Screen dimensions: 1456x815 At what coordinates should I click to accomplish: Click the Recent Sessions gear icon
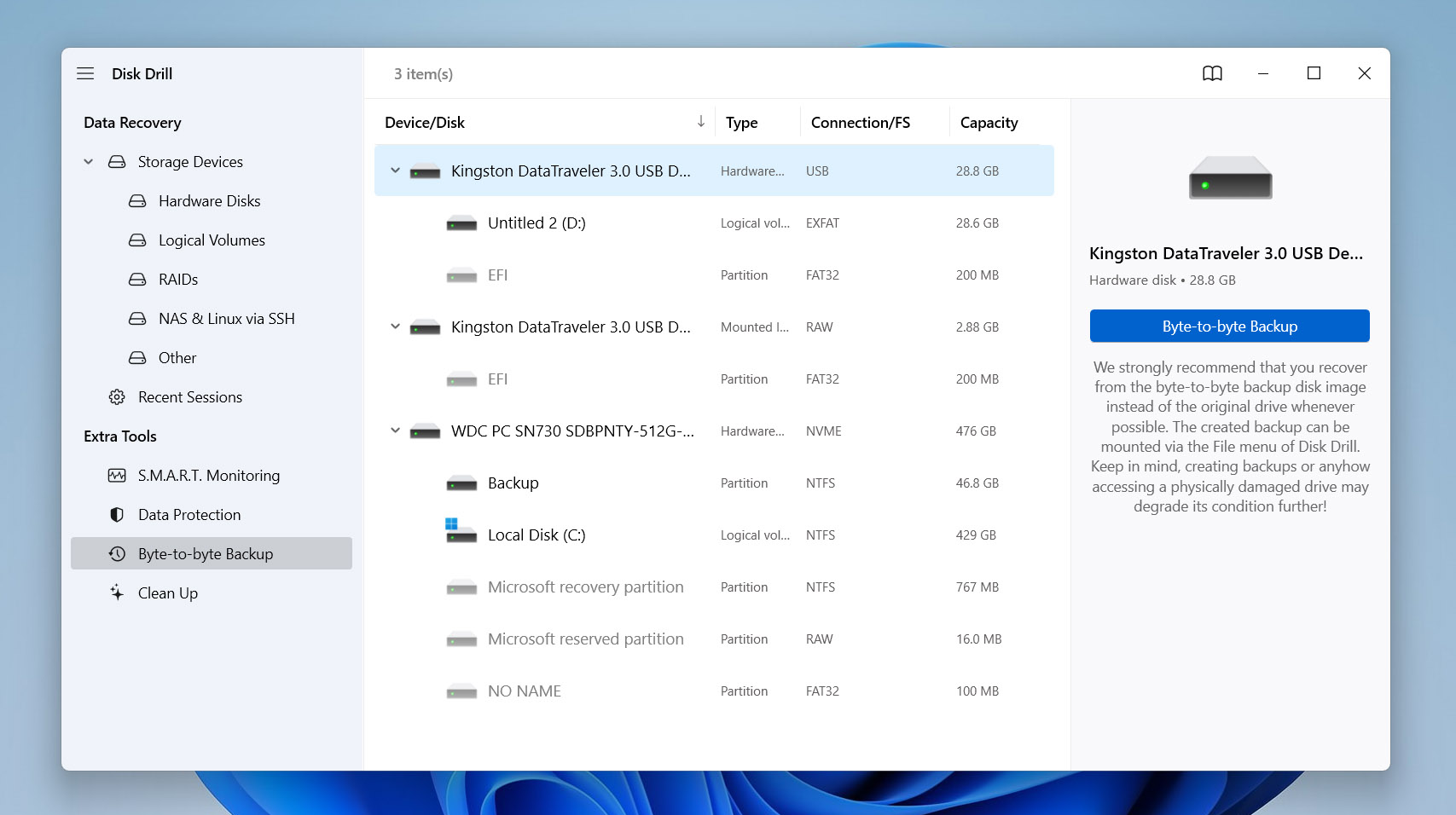(x=117, y=397)
